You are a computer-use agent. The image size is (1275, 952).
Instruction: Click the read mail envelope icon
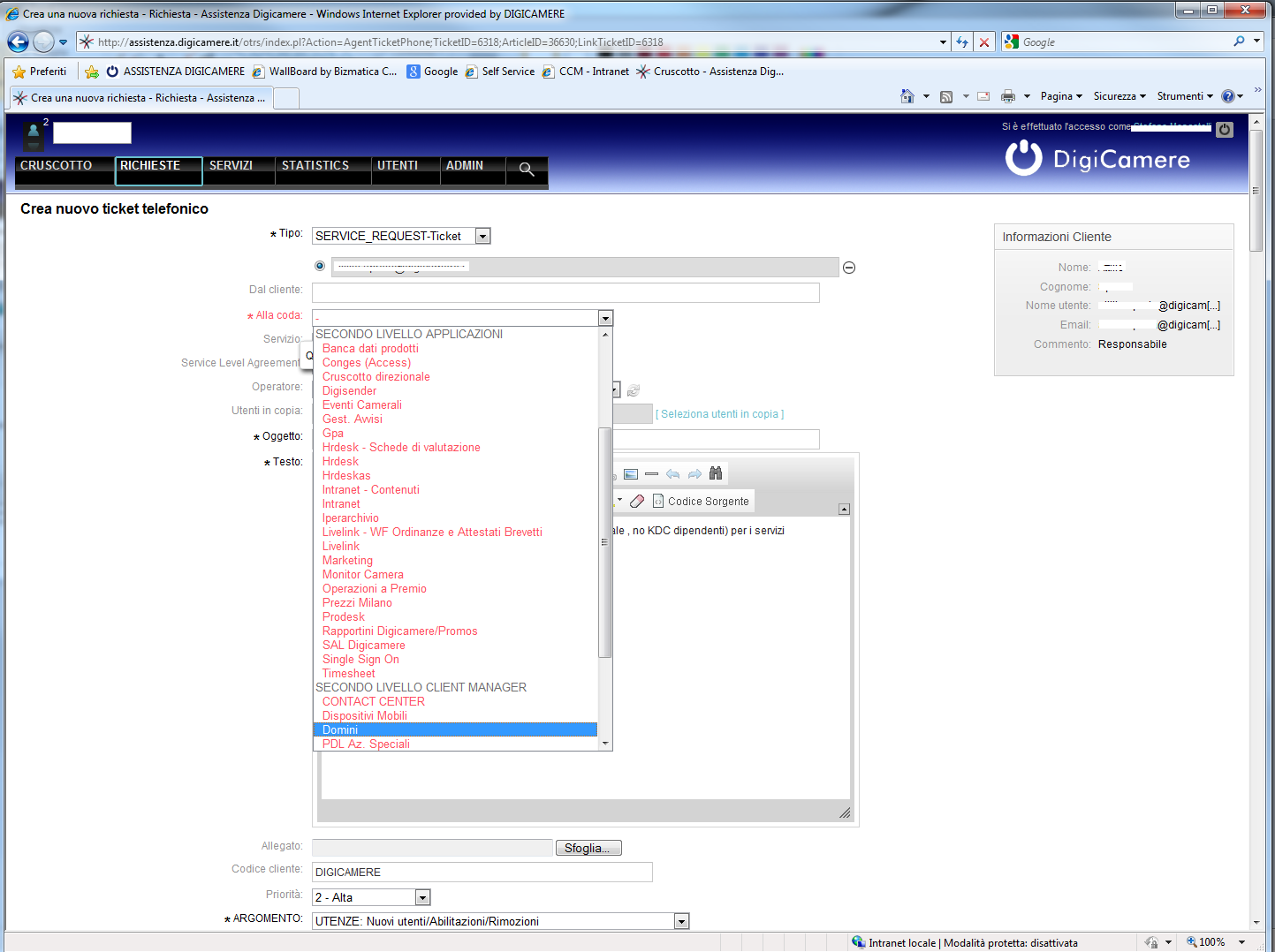pos(983,96)
